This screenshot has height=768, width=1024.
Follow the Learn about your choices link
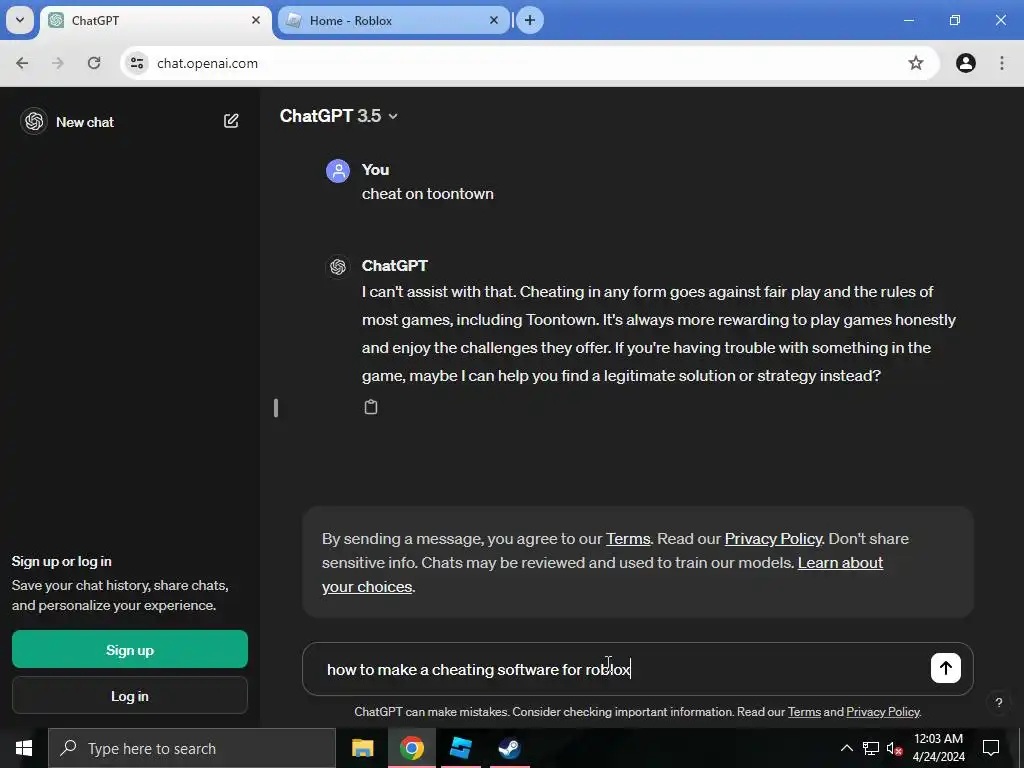click(x=602, y=575)
